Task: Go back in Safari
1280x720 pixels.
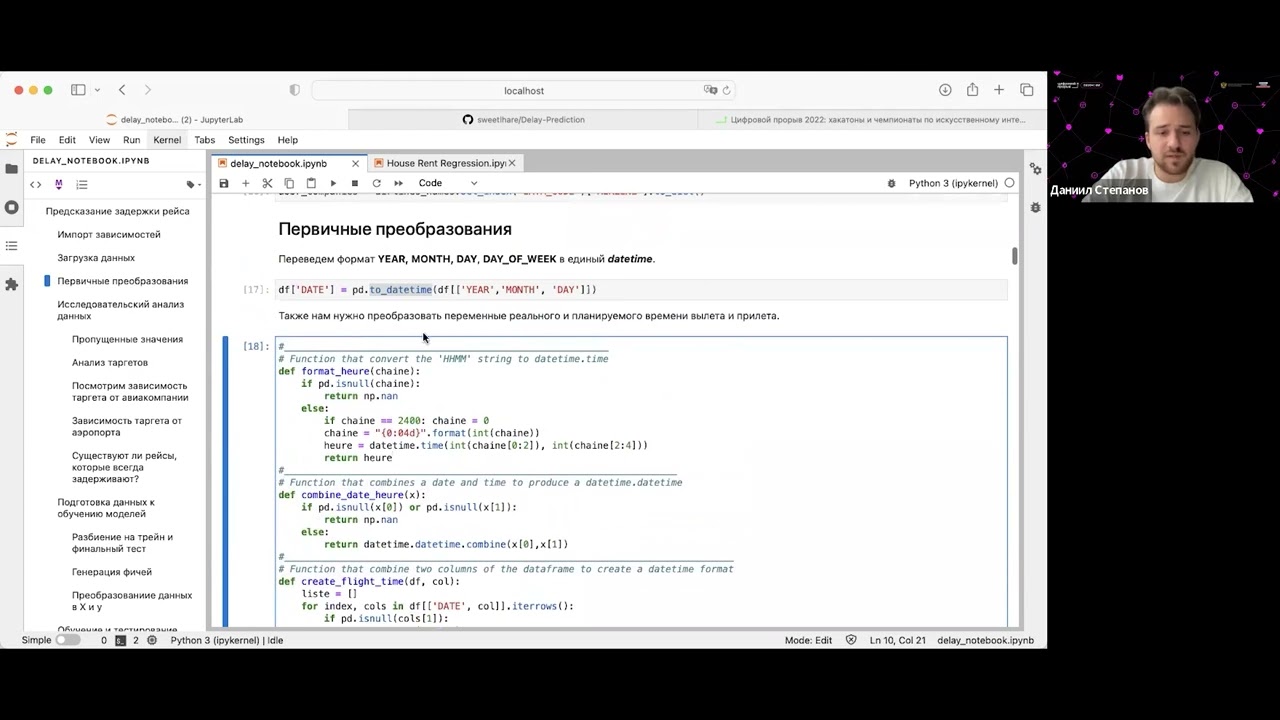Action: coord(122,90)
